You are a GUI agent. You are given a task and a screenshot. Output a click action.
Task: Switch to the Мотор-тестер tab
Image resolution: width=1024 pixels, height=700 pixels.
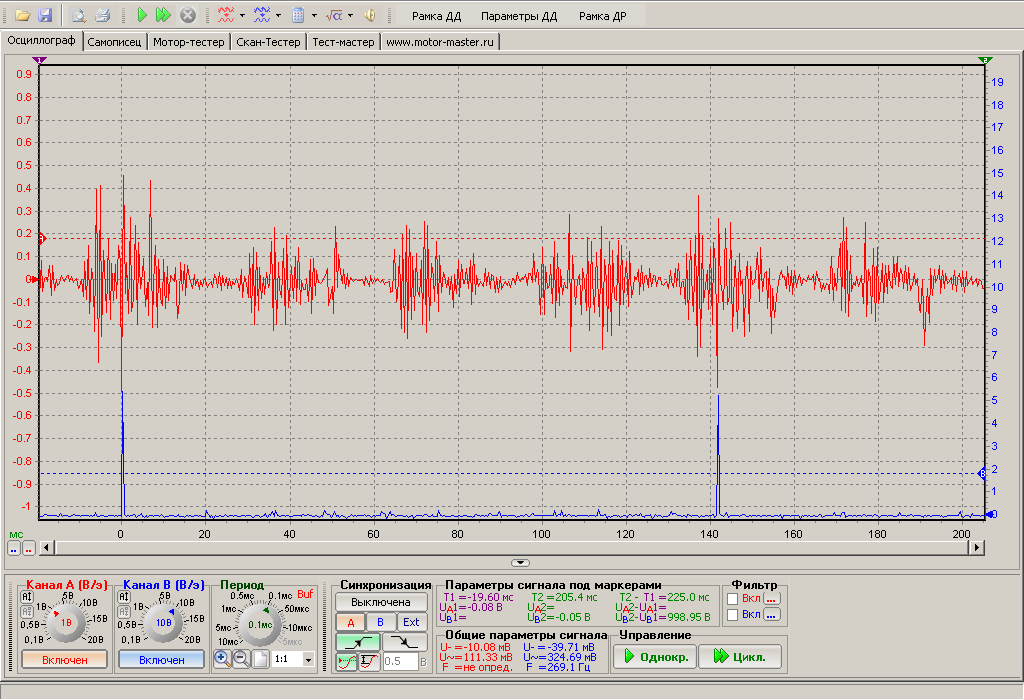click(189, 42)
